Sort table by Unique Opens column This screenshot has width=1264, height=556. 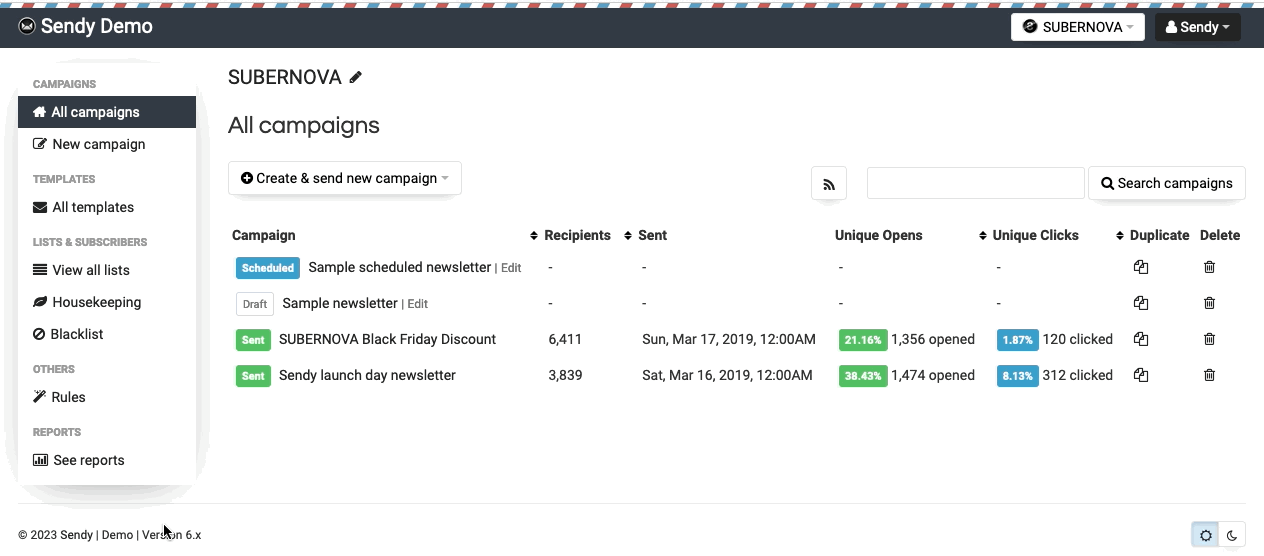pos(982,236)
